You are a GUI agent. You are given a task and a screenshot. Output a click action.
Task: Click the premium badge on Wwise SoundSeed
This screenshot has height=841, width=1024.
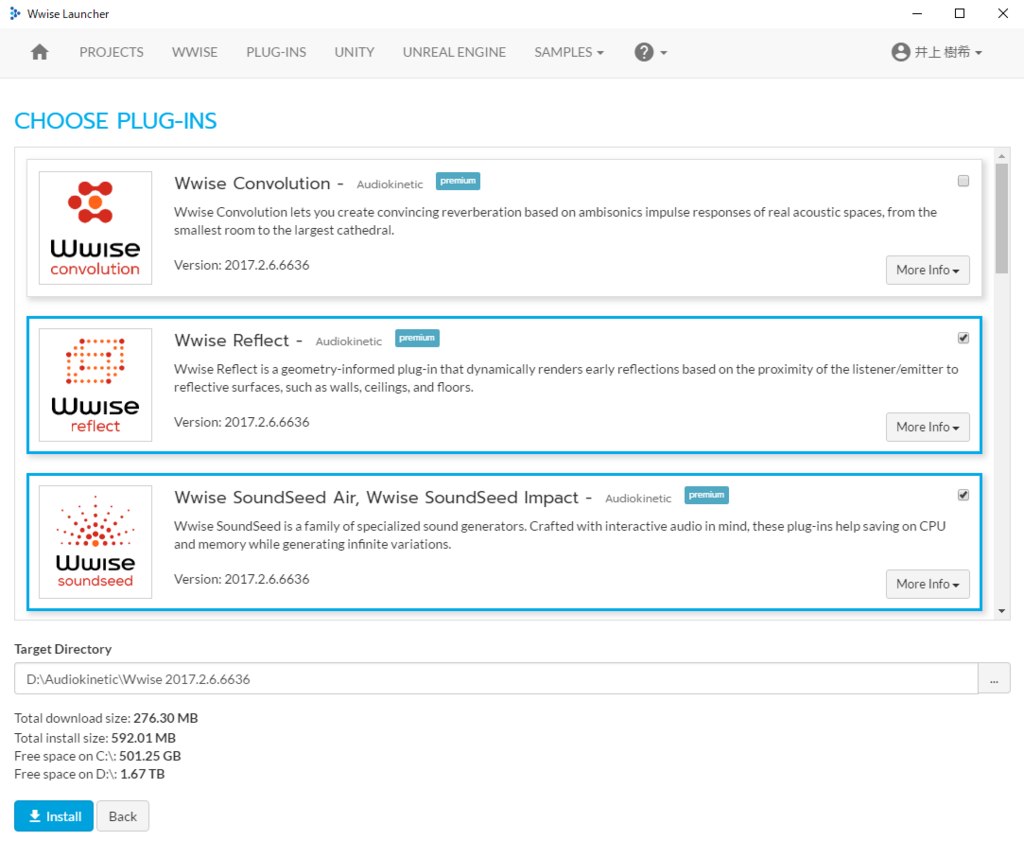707,495
